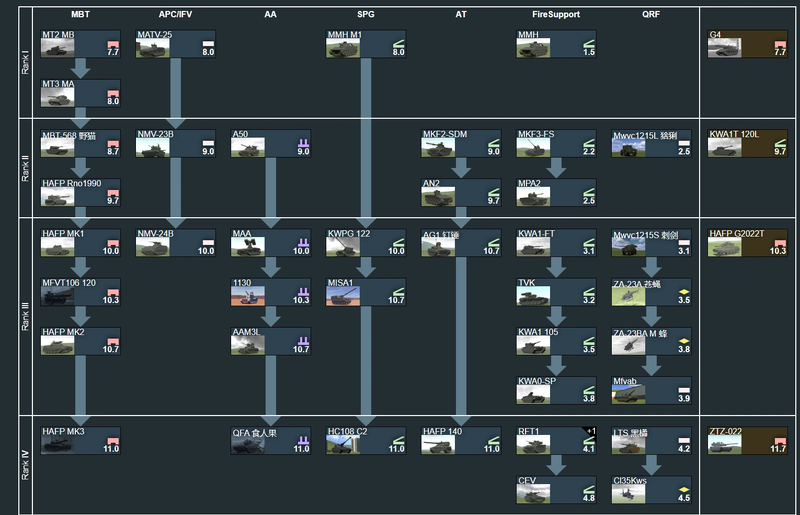Image resolution: width=800 pixels, height=515 pixels.
Task: Click the MATV-25 APC card
Action: point(176,44)
